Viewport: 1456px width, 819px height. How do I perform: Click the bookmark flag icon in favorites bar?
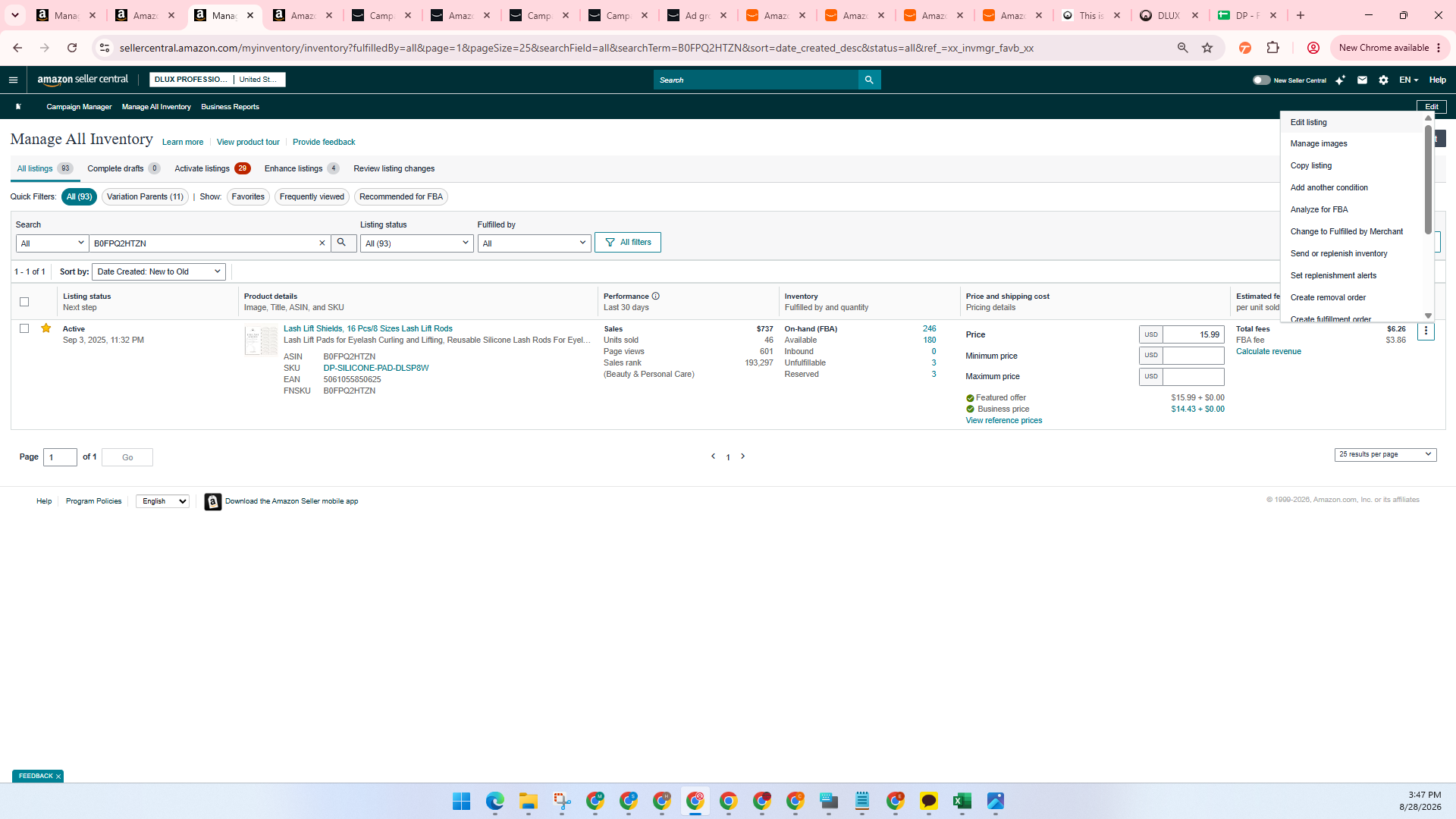18,107
